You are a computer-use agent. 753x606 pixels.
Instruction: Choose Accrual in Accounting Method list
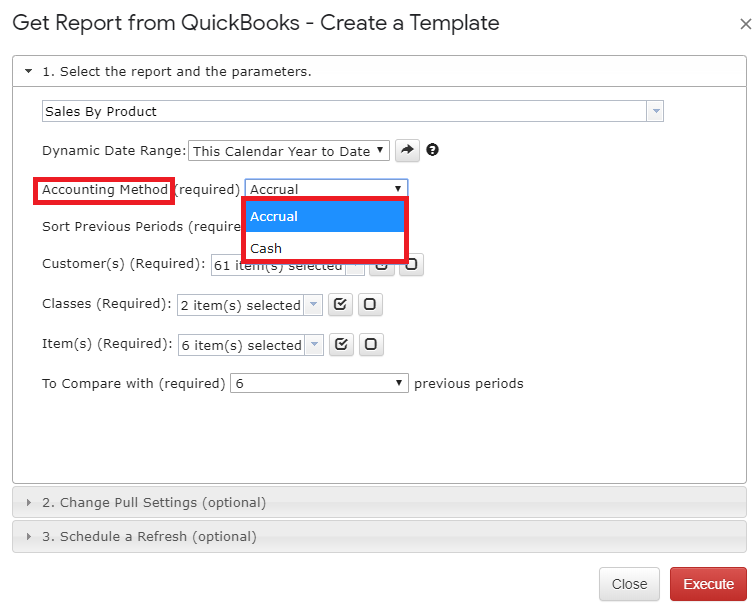coord(325,216)
